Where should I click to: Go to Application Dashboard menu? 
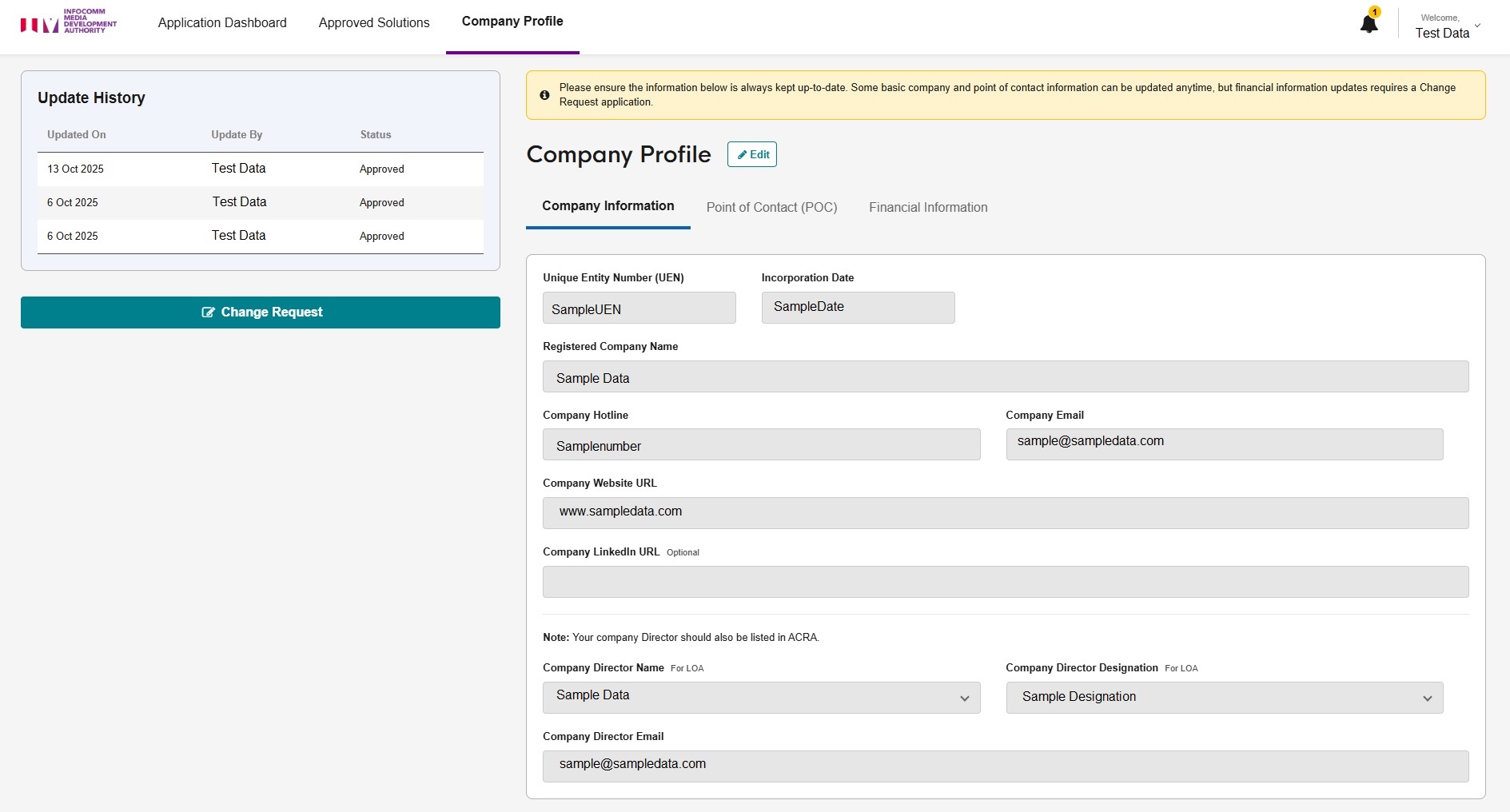(x=222, y=23)
